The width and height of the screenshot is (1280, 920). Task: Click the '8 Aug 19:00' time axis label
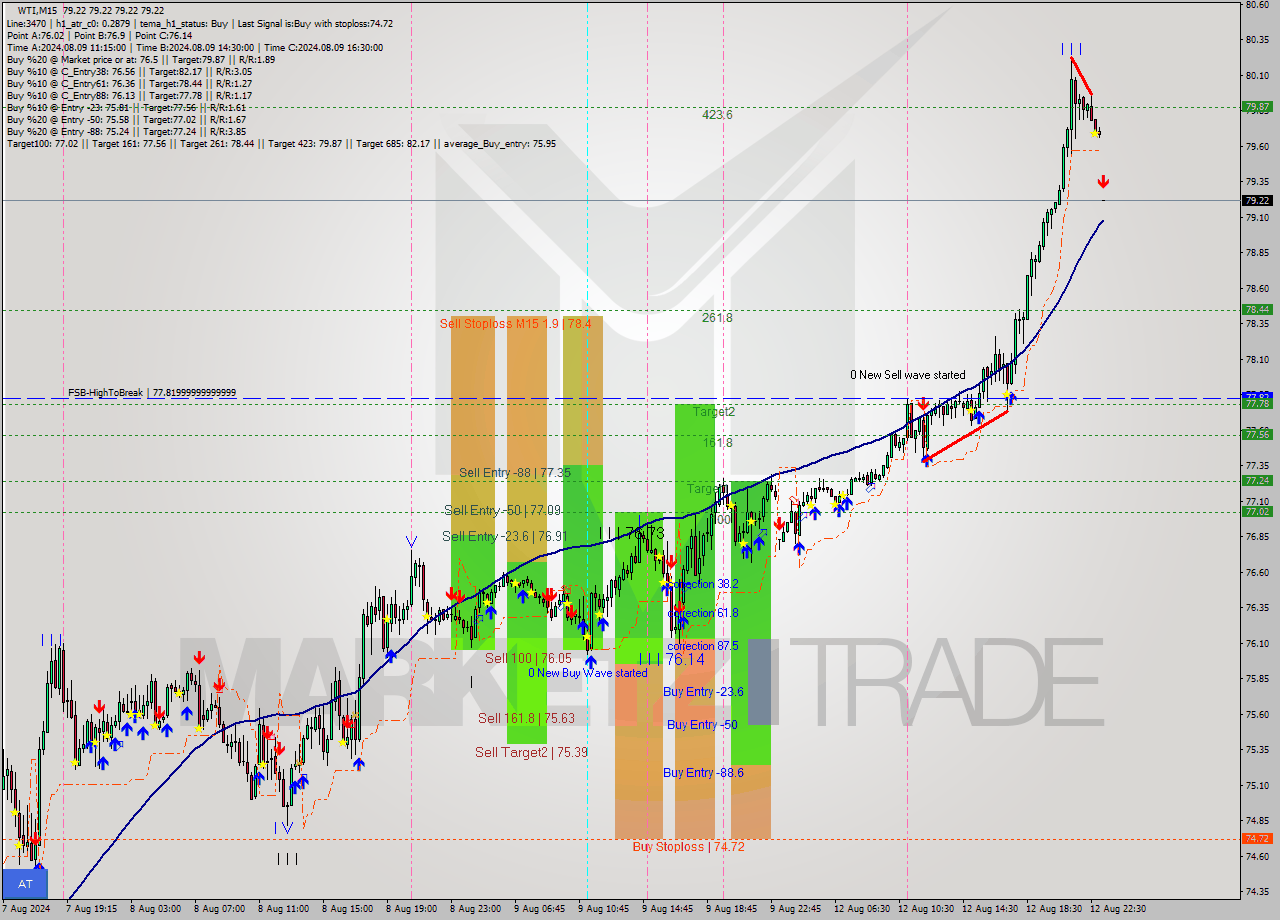point(412,909)
